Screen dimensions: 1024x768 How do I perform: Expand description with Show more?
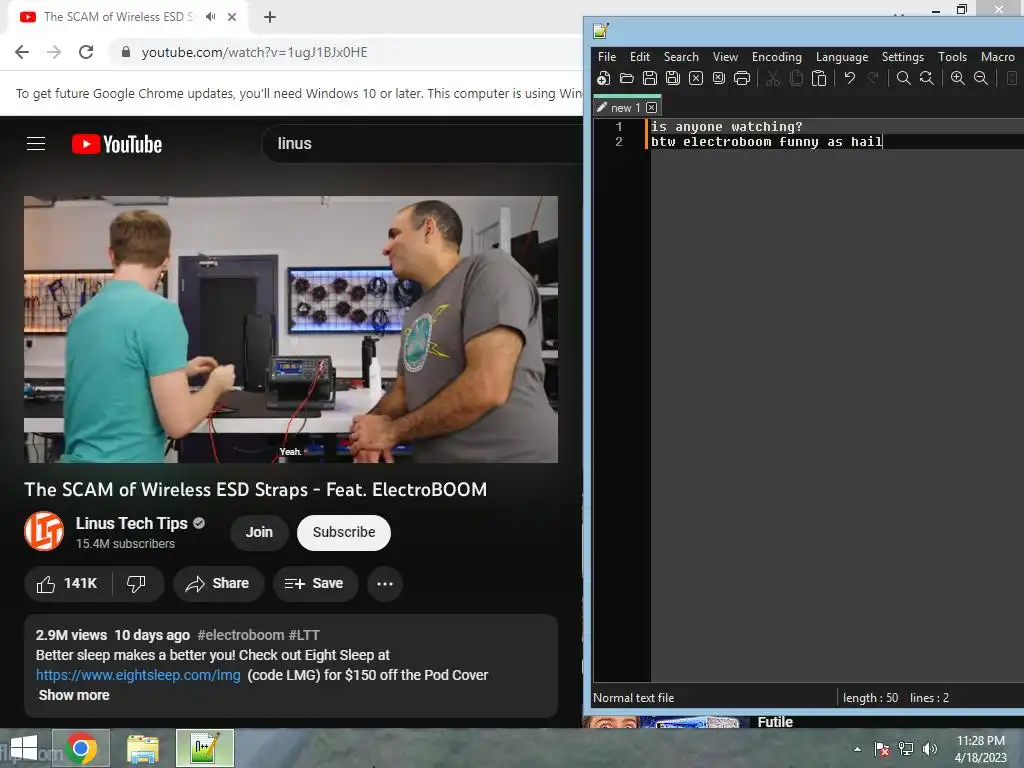coord(74,695)
